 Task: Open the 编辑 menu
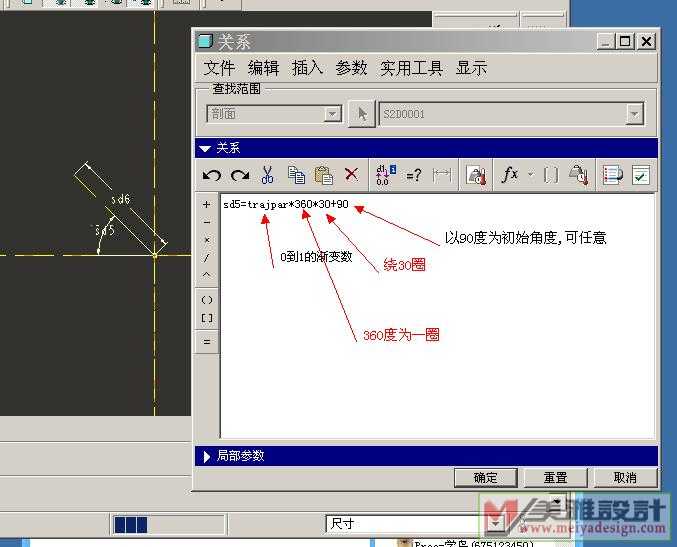click(x=263, y=68)
